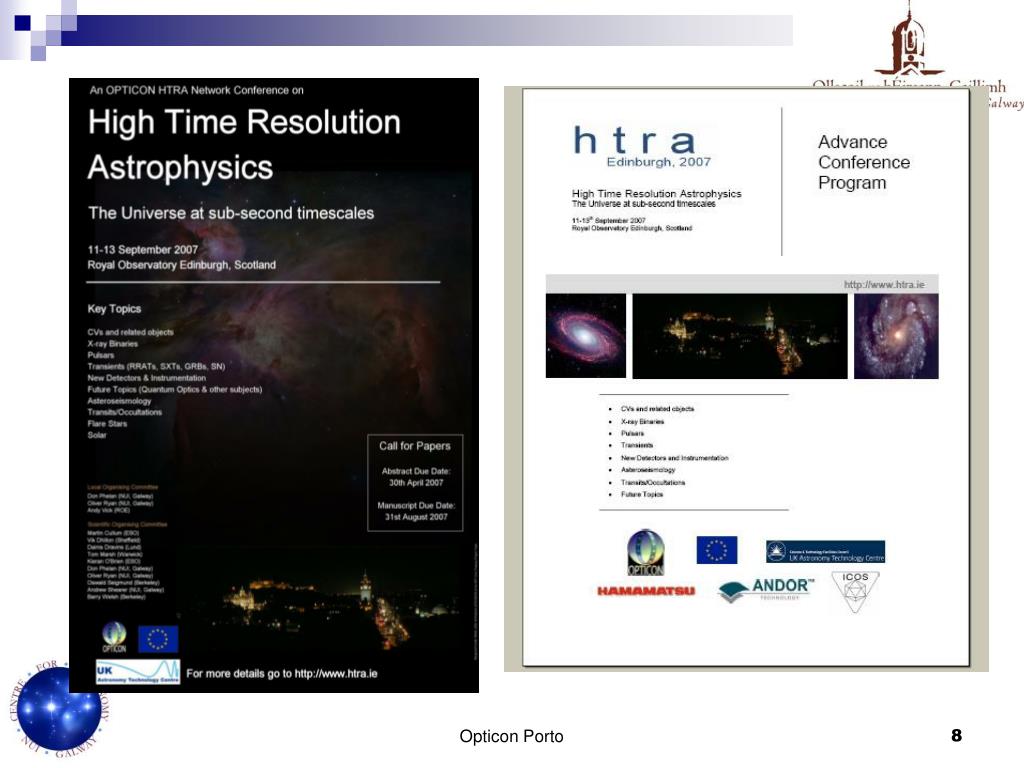Click the ANDOR Technology sponsor logo

[766, 590]
